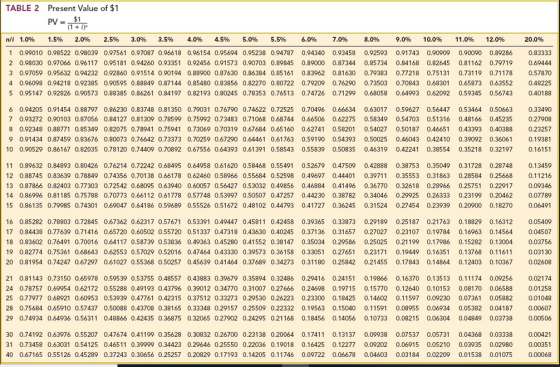Select 0.99010 in row 1, 1.0% column
This screenshot has height=367, width=560.
click(31, 52)
